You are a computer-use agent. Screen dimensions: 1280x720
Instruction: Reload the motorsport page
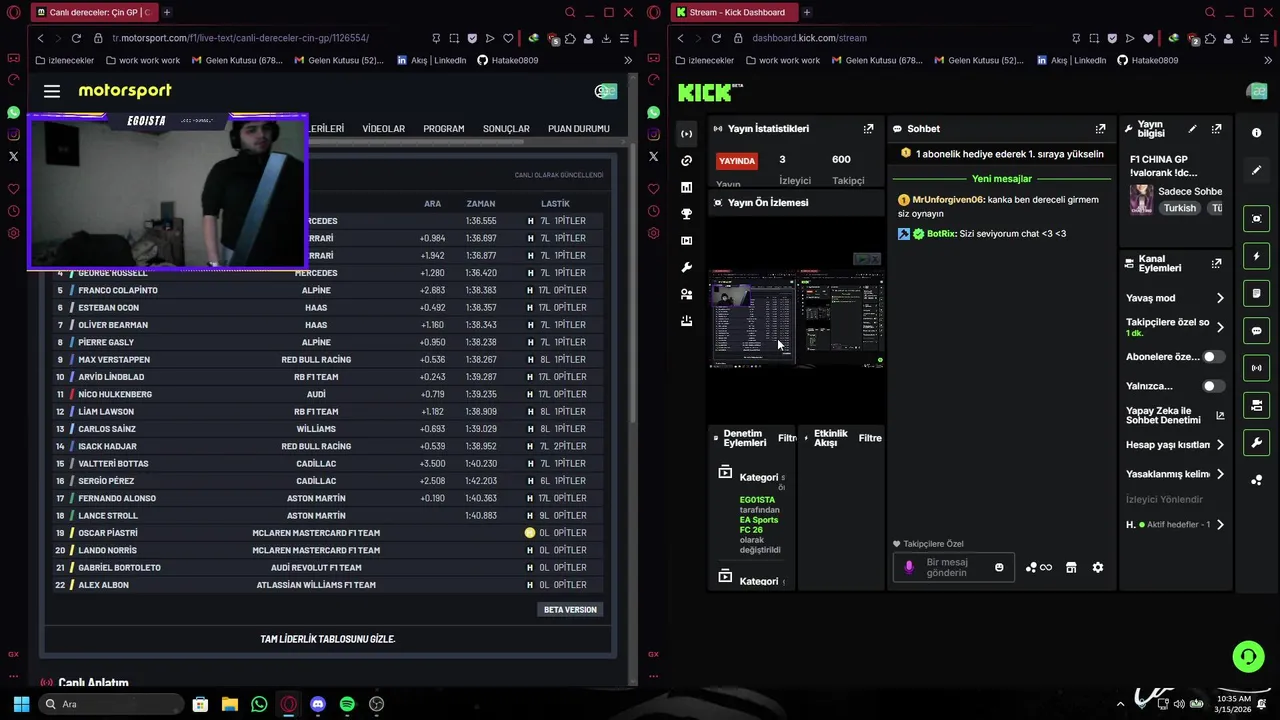[x=76, y=38]
